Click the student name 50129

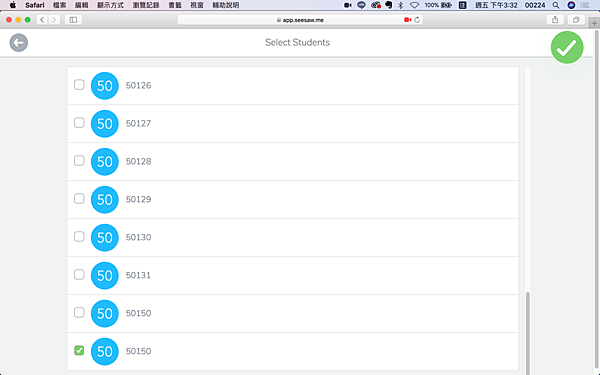(139, 199)
